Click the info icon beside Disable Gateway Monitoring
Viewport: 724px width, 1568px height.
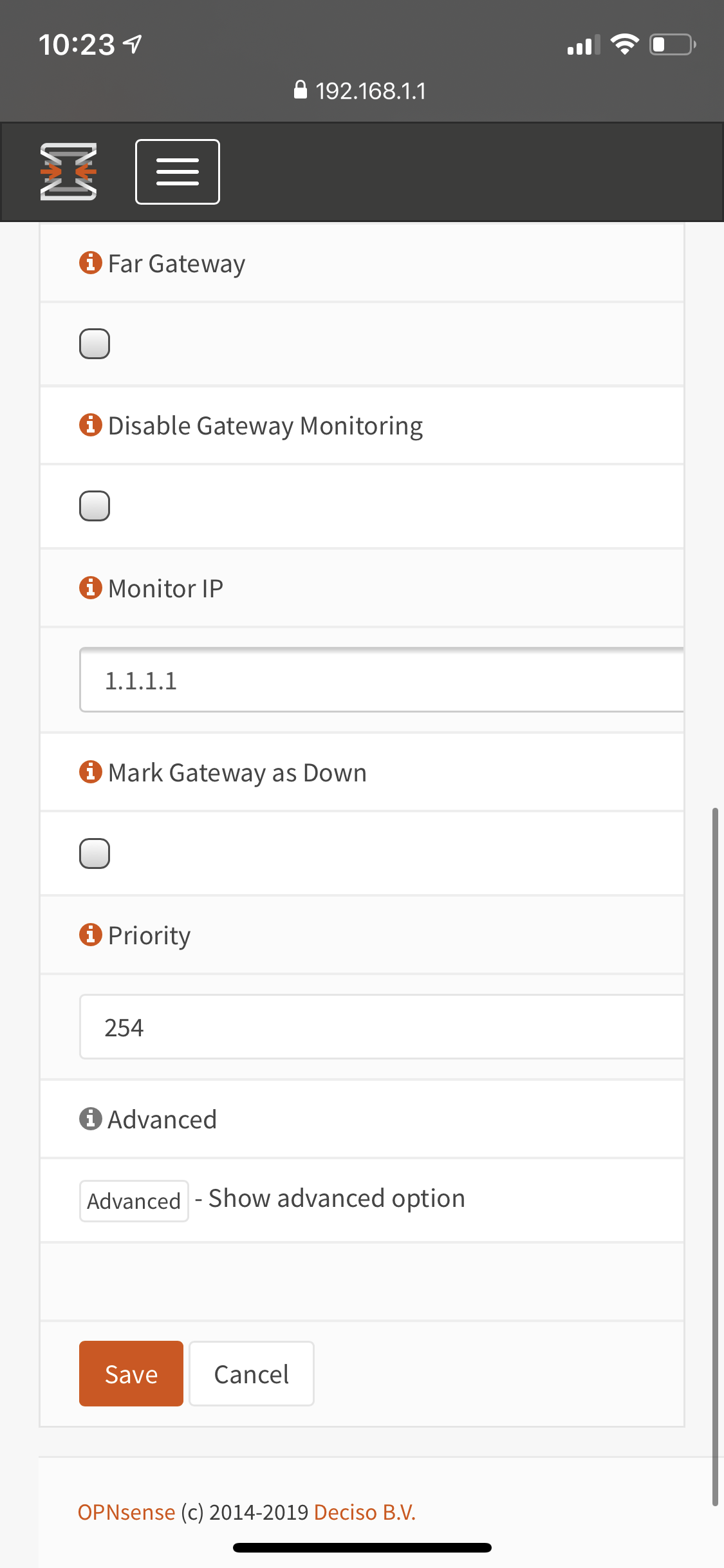point(90,424)
